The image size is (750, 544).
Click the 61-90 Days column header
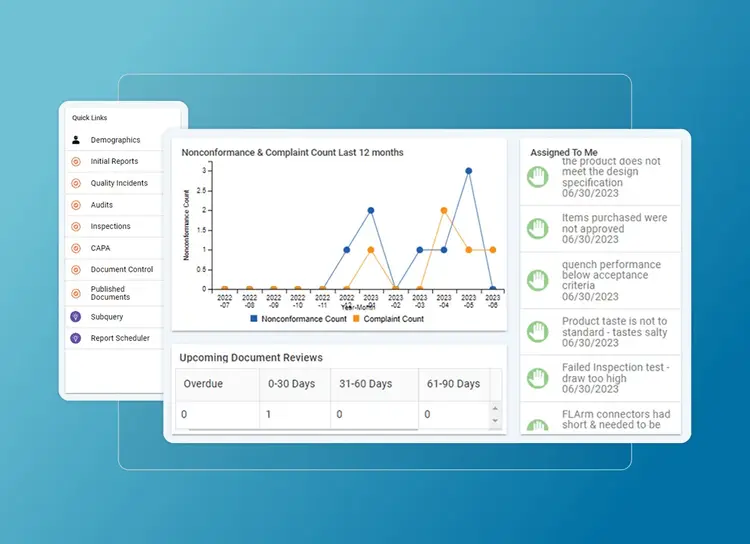click(454, 384)
